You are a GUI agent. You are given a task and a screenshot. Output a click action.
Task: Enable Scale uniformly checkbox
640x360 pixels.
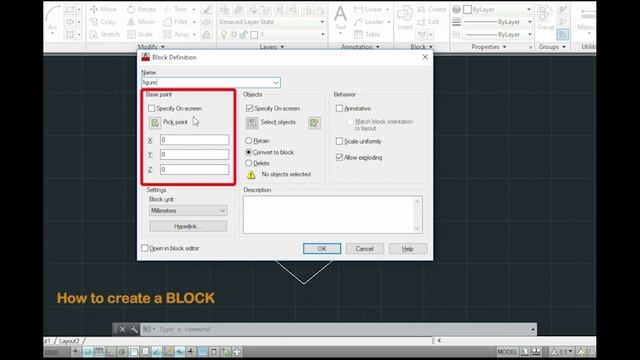tap(339, 141)
